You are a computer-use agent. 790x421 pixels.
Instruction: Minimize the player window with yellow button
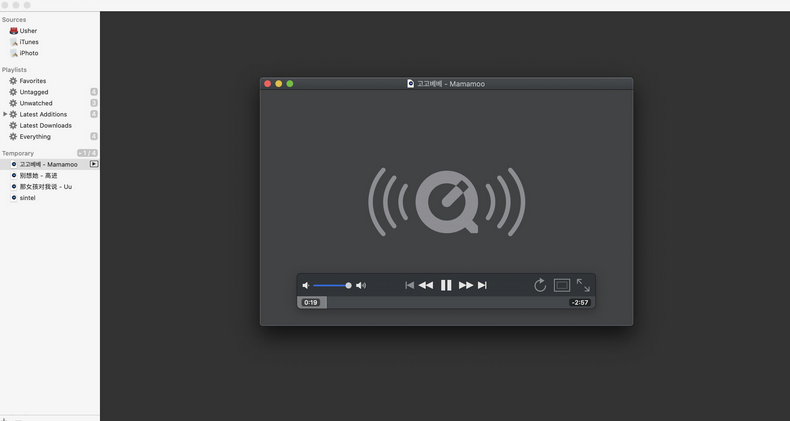pyautogui.click(x=279, y=84)
